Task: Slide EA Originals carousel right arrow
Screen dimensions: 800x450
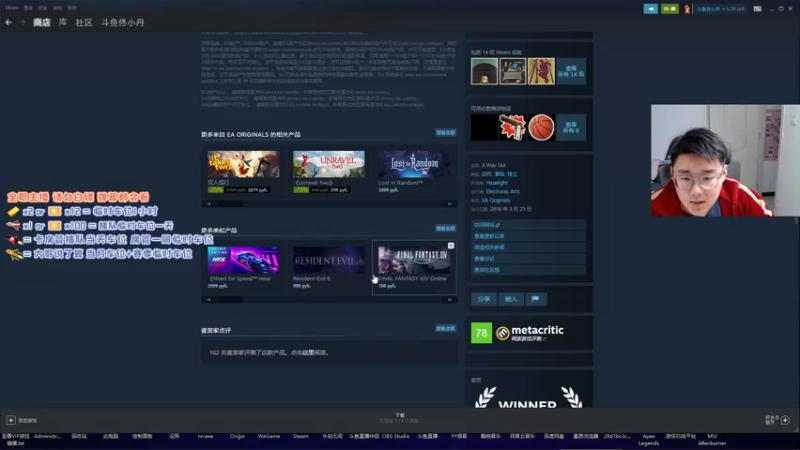Action: pos(449,204)
